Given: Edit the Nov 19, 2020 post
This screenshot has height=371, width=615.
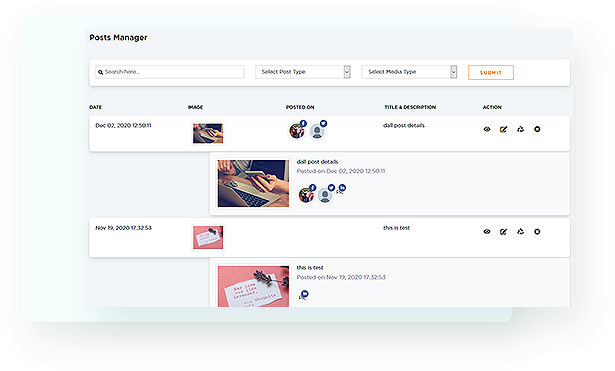Looking at the screenshot, I should [x=504, y=231].
